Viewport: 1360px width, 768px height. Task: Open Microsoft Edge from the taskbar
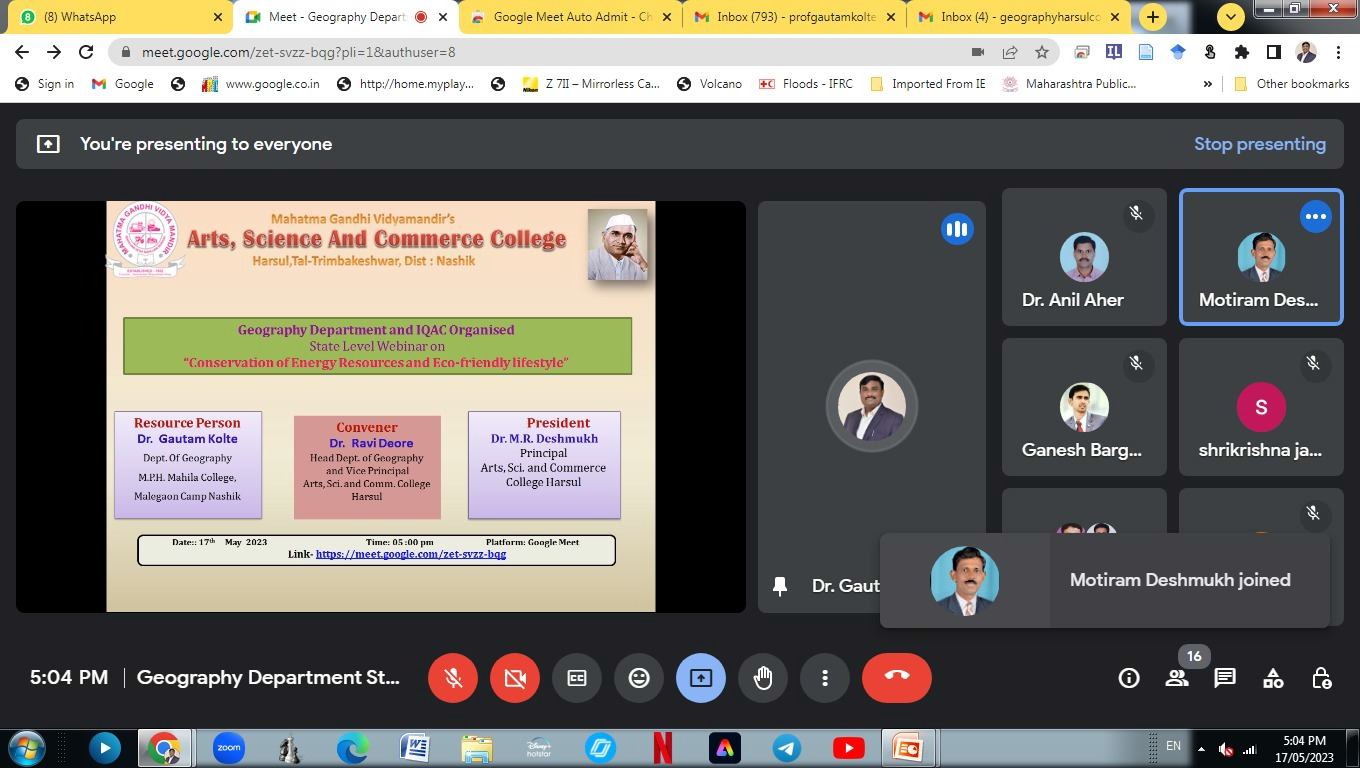click(352, 748)
